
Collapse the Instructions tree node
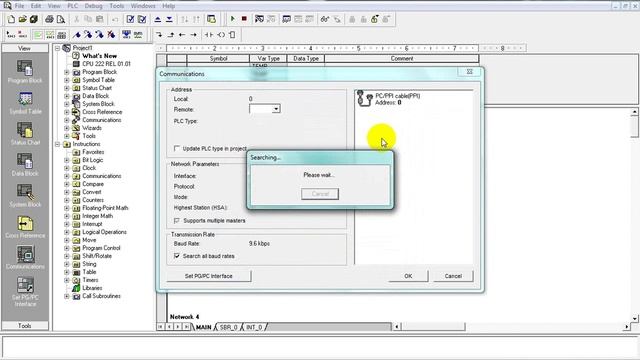[58, 144]
